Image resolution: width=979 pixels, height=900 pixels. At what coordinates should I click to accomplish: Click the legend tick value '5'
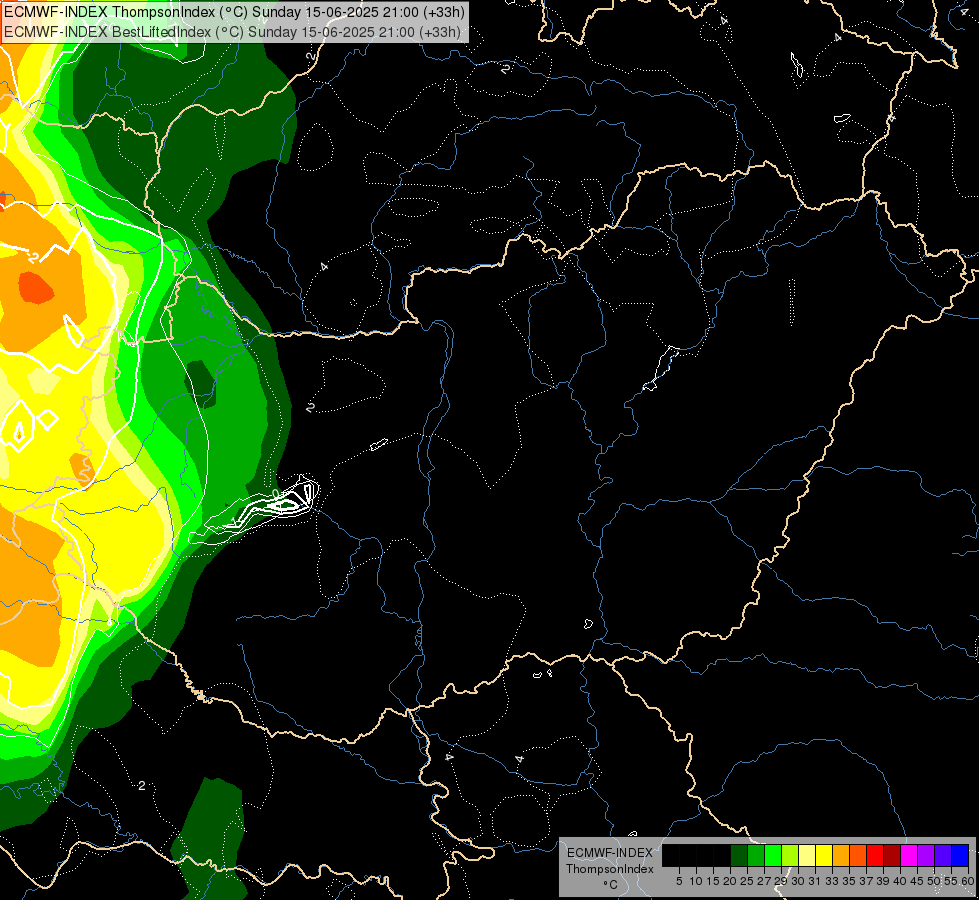point(679,881)
